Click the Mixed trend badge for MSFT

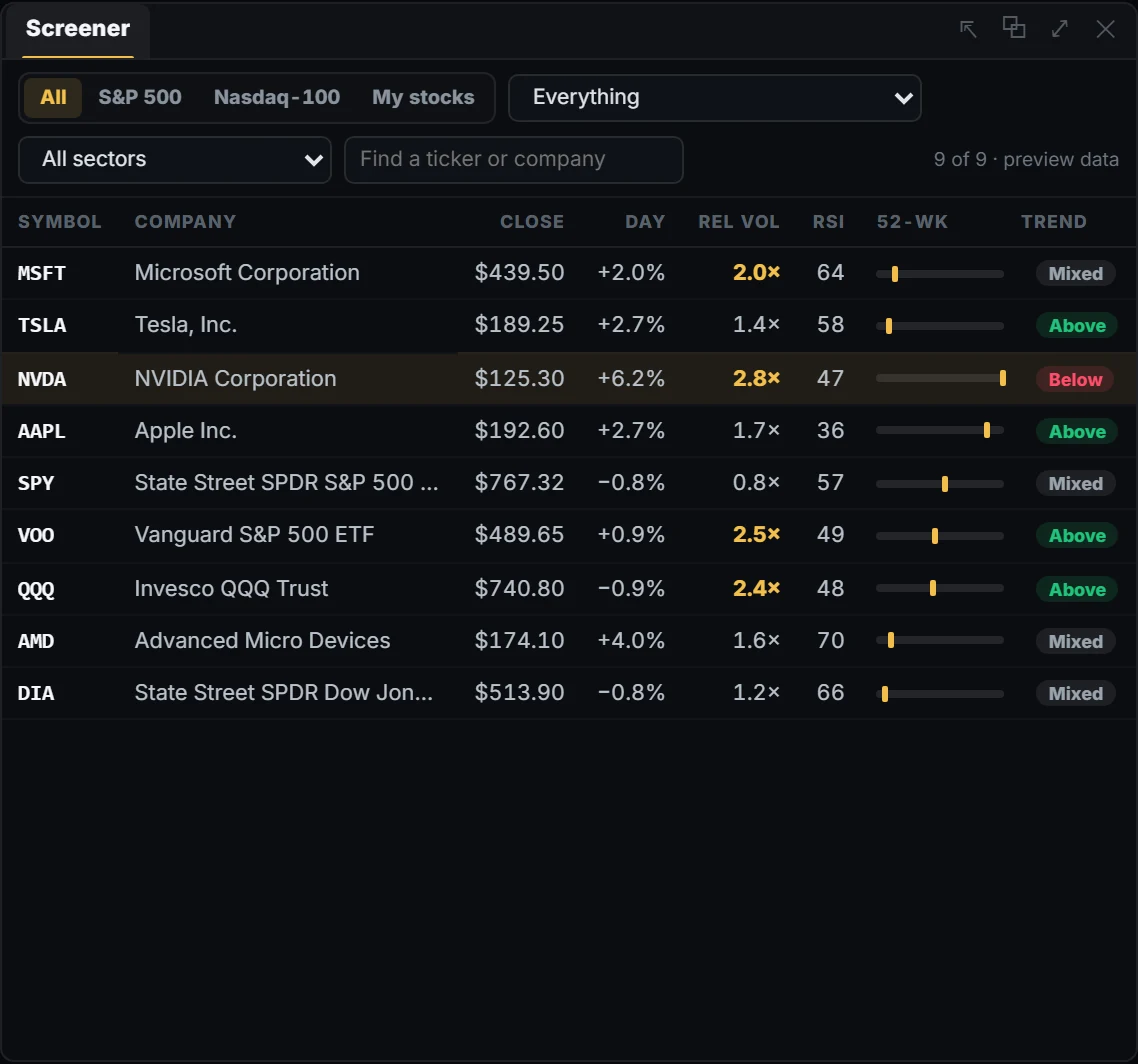pyautogui.click(x=1076, y=274)
